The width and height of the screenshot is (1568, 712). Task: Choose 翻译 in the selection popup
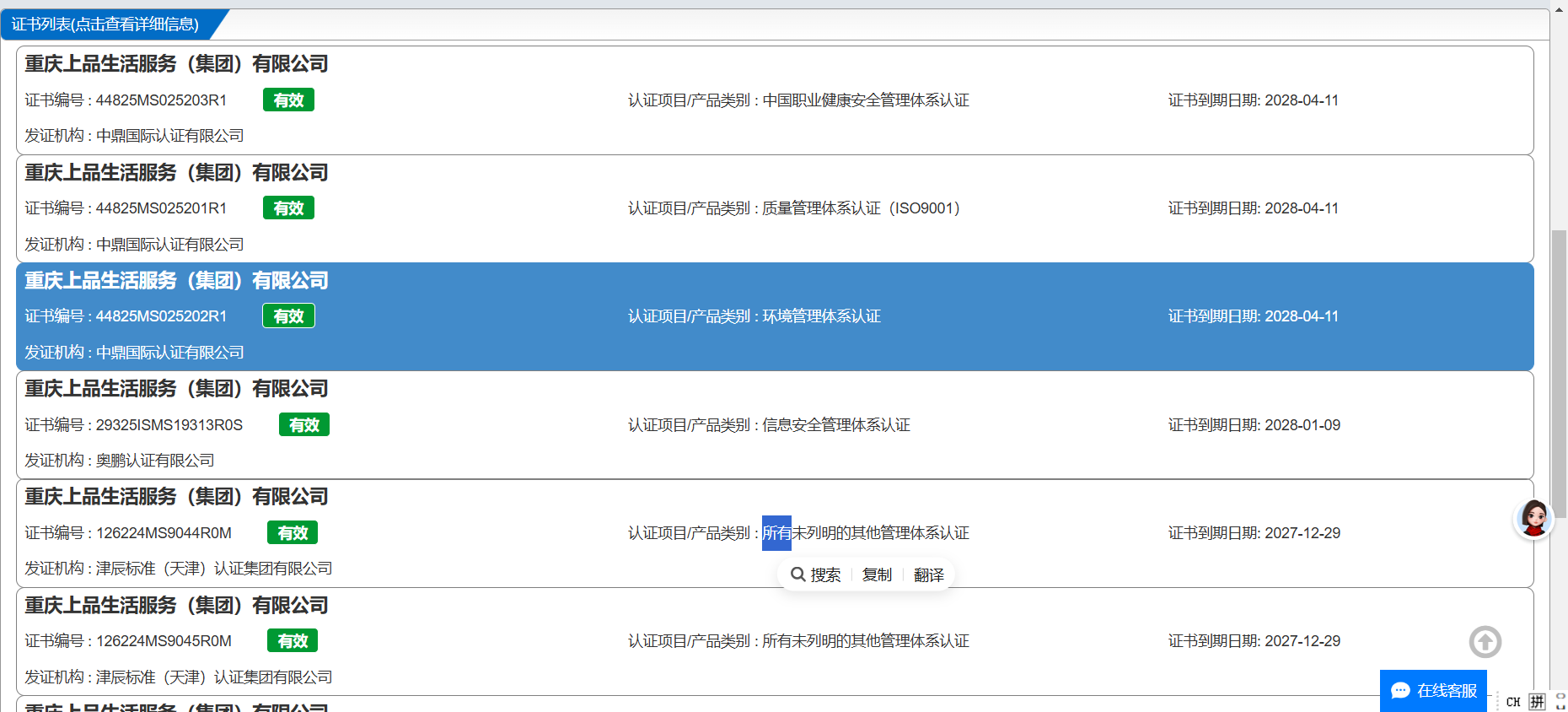click(929, 574)
